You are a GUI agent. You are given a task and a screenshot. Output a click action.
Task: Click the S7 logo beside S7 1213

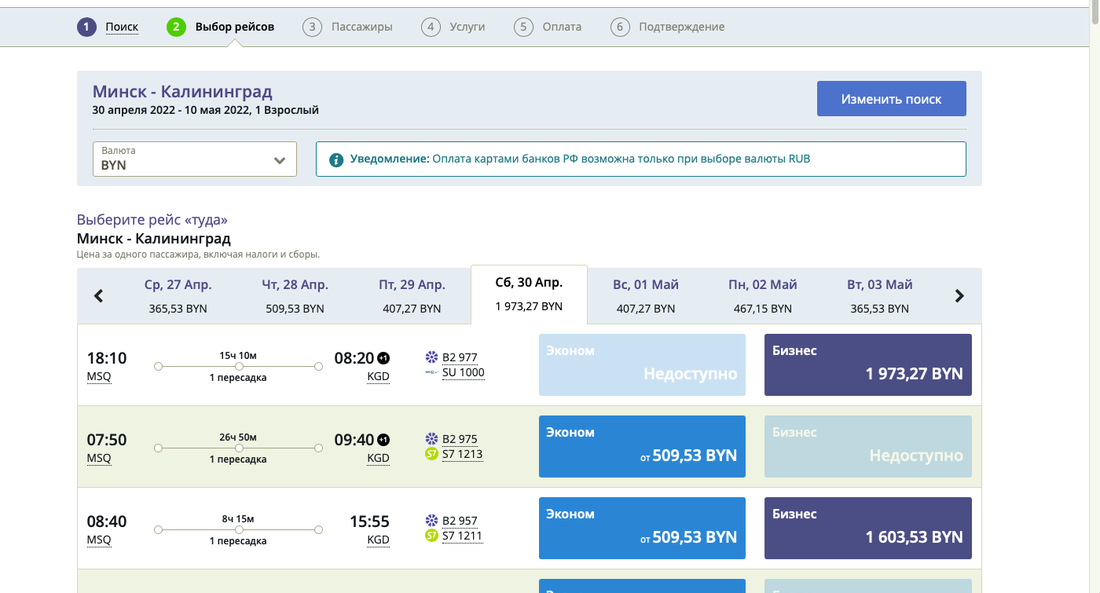coord(432,454)
